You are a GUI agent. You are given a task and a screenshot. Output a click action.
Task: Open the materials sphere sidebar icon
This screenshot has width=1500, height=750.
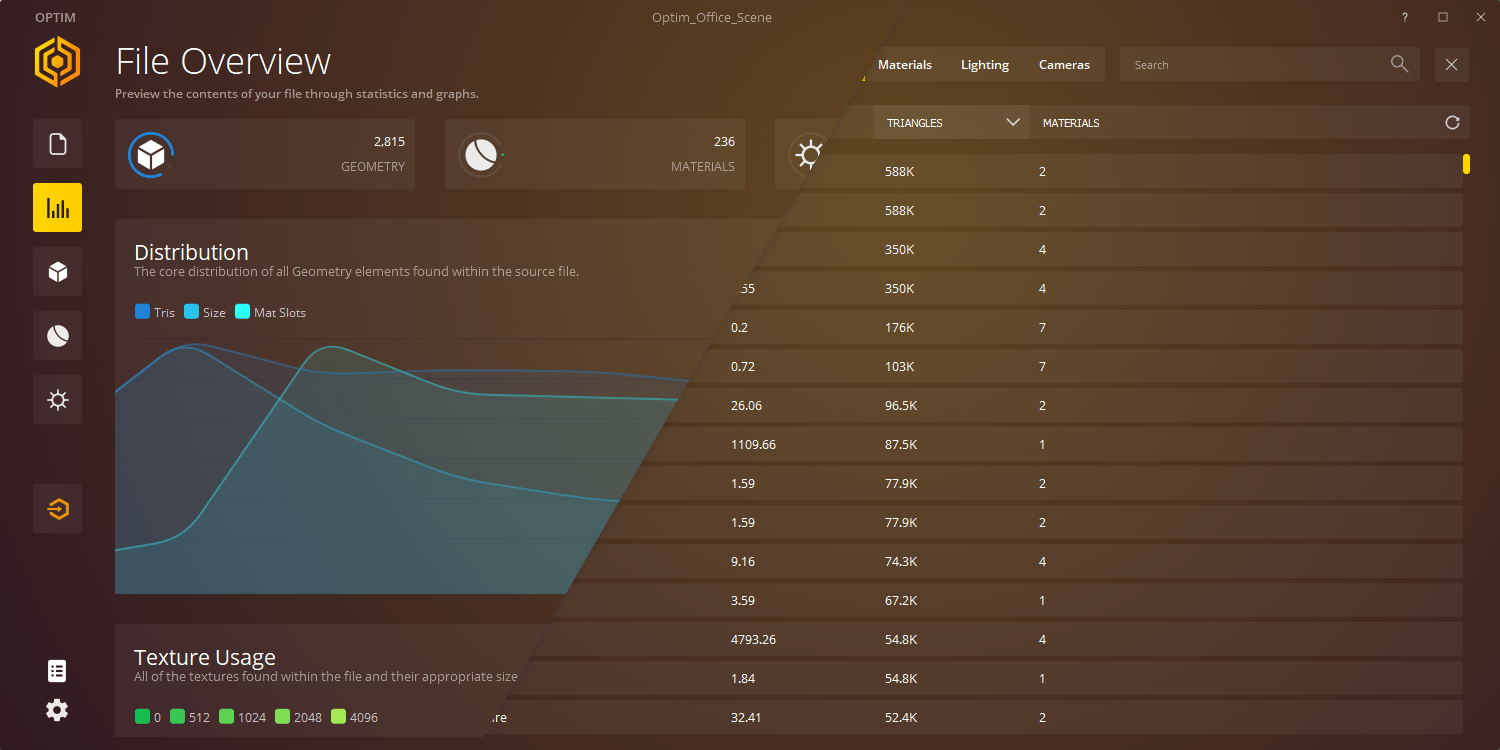tap(57, 335)
